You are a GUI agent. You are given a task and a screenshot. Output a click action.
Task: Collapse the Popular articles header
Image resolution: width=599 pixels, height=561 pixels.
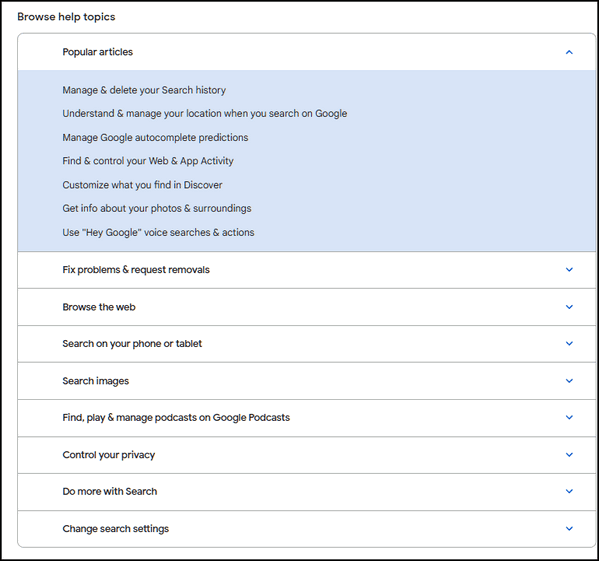306,52
